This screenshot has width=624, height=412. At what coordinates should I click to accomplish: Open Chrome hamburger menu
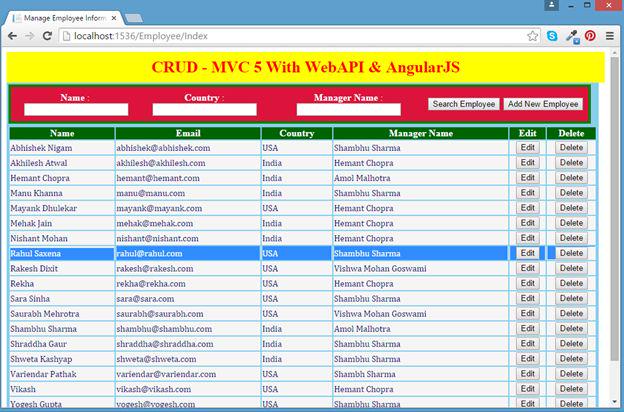pos(610,36)
